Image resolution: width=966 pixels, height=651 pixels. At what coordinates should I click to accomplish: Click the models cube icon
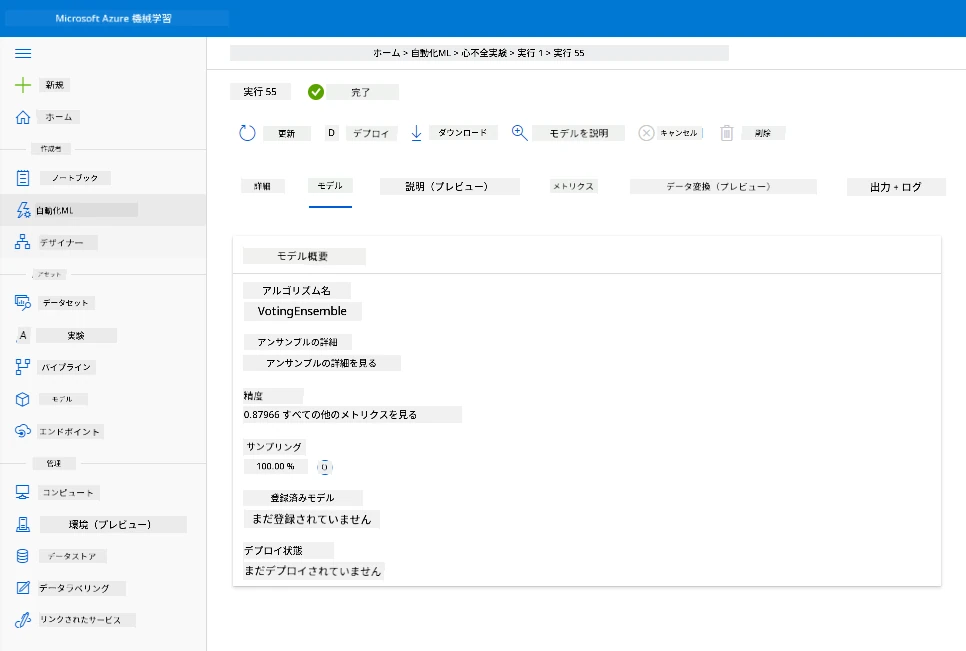pos(23,399)
